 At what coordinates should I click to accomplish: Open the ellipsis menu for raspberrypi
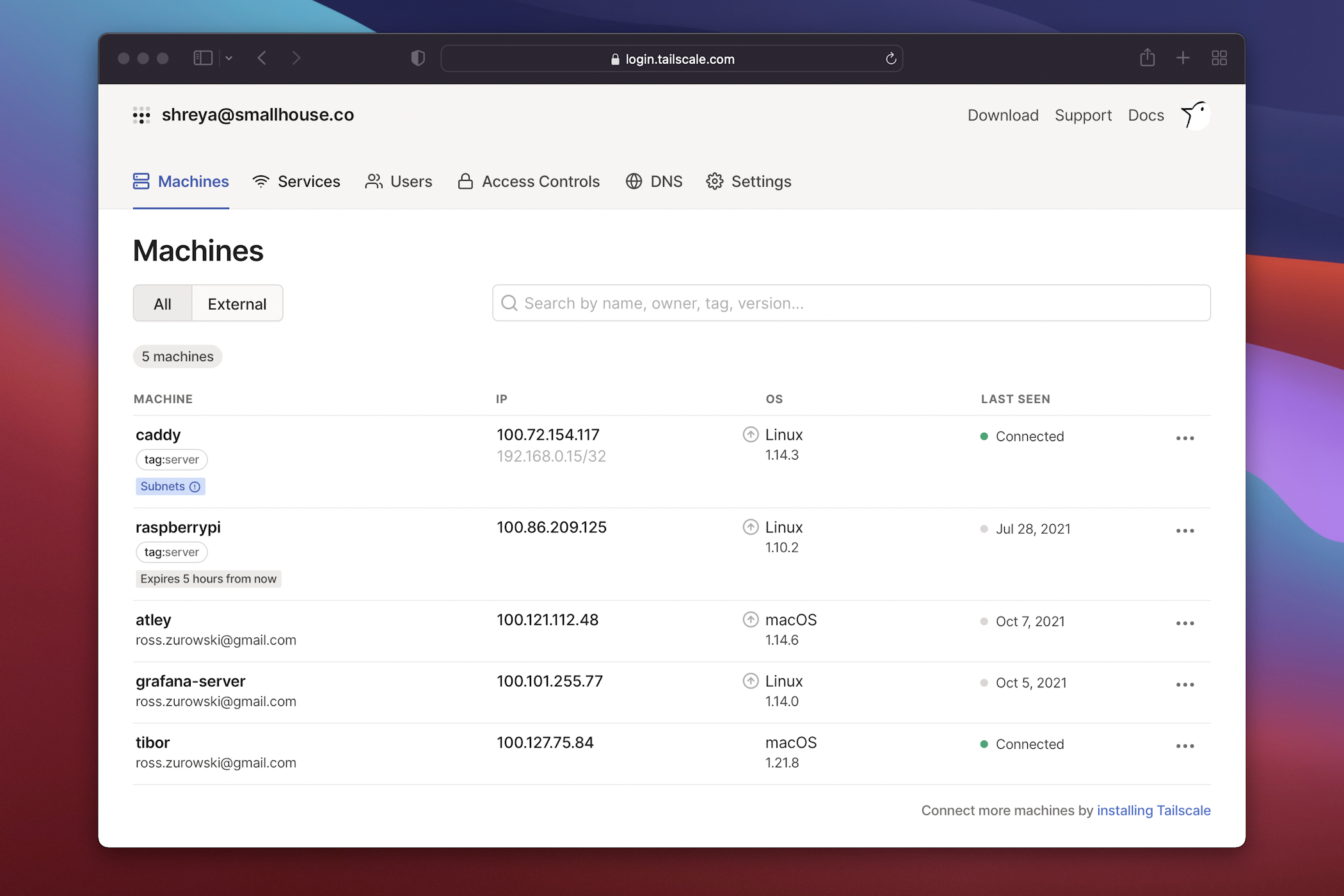coord(1185,531)
